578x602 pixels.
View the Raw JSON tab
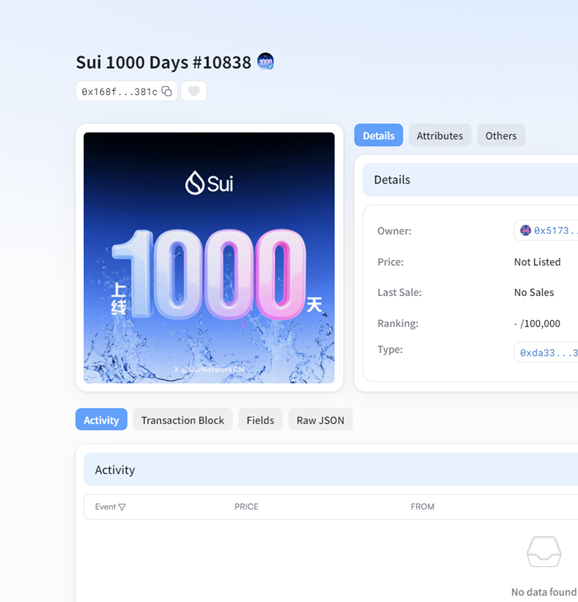(320, 420)
